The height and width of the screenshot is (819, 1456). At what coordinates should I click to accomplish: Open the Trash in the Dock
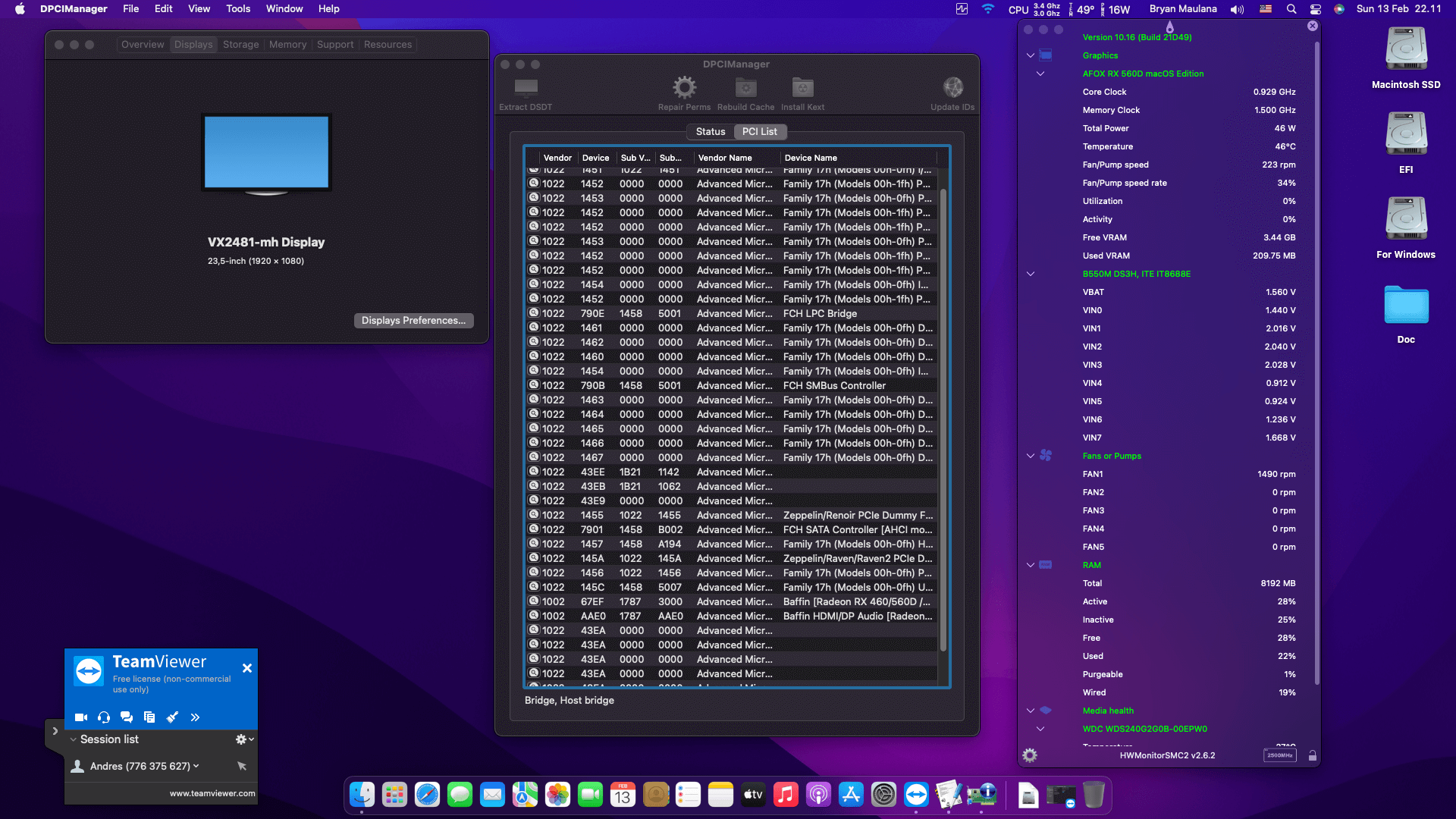tap(1094, 795)
